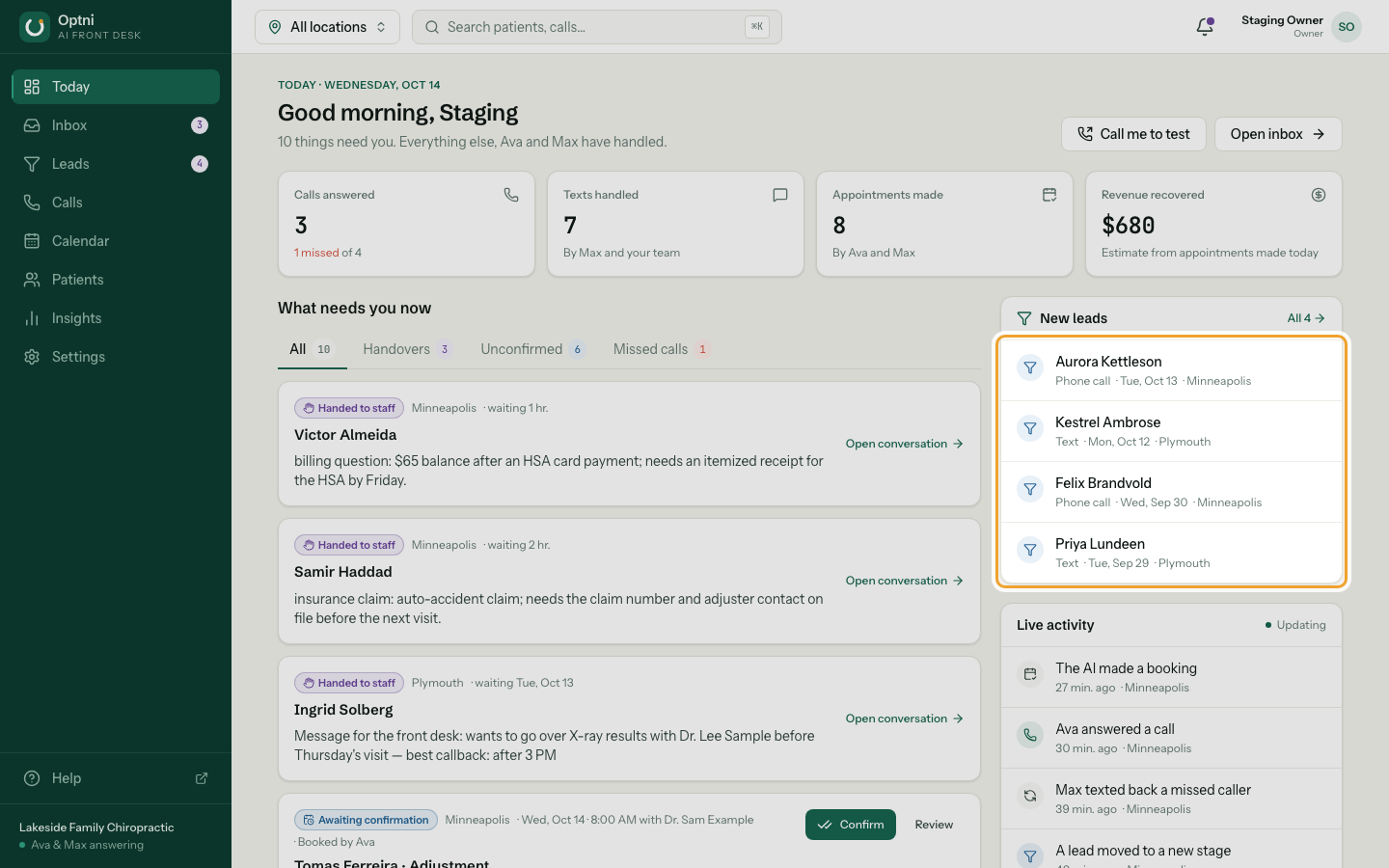Confirm the Tomas Ferreira appointment
Screen dimensions: 1389x868
851,825
